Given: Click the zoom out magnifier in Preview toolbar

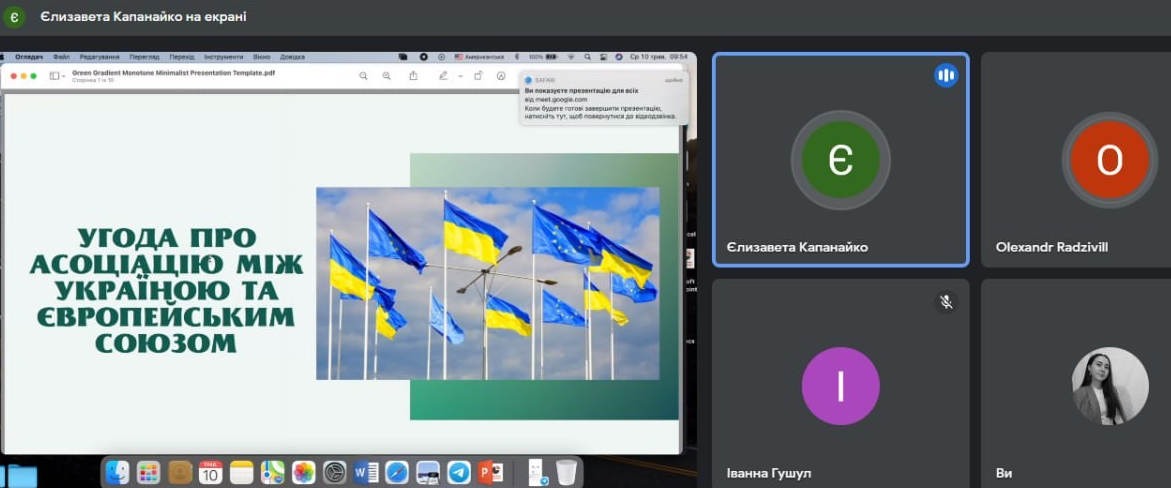Looking at the screenshot, I should [364, 76].
